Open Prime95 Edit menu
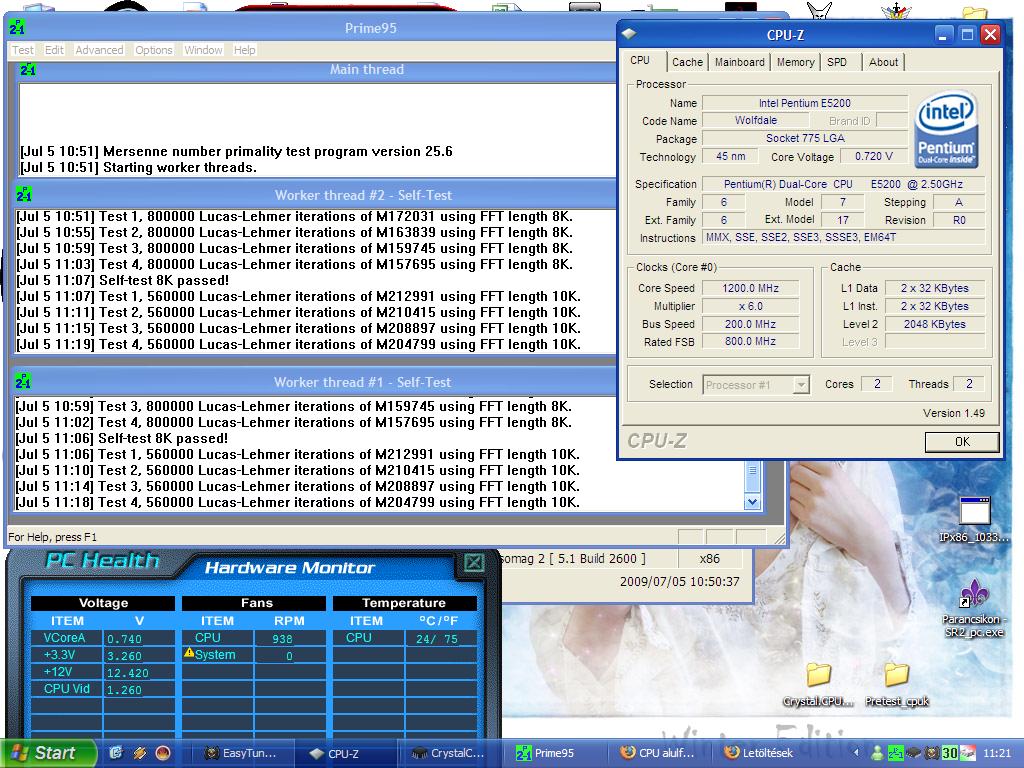Viewport: 1024px width, 768px height. [x=54, y=50]
